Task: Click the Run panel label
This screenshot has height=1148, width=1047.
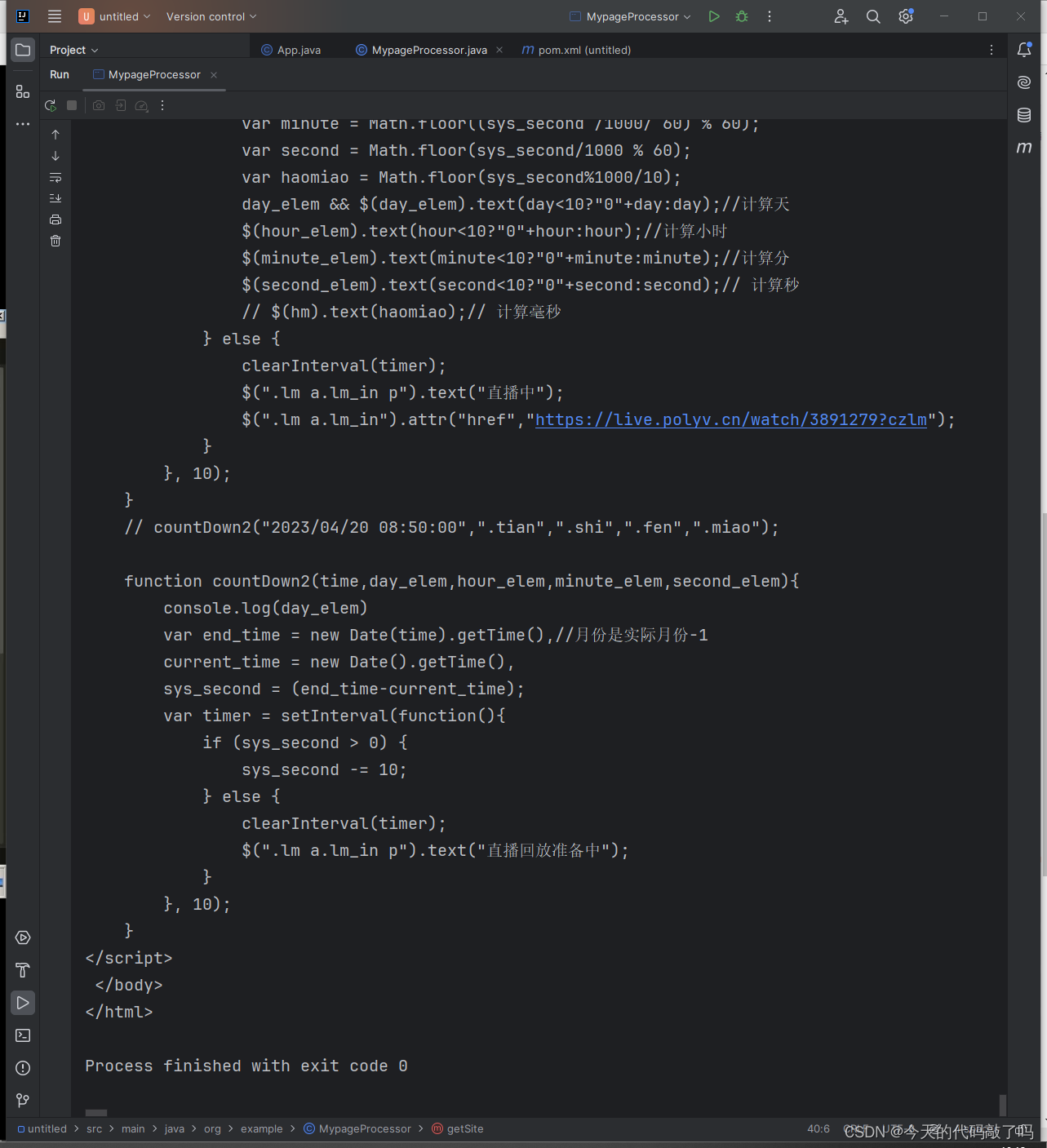Action: click(60, 74)
